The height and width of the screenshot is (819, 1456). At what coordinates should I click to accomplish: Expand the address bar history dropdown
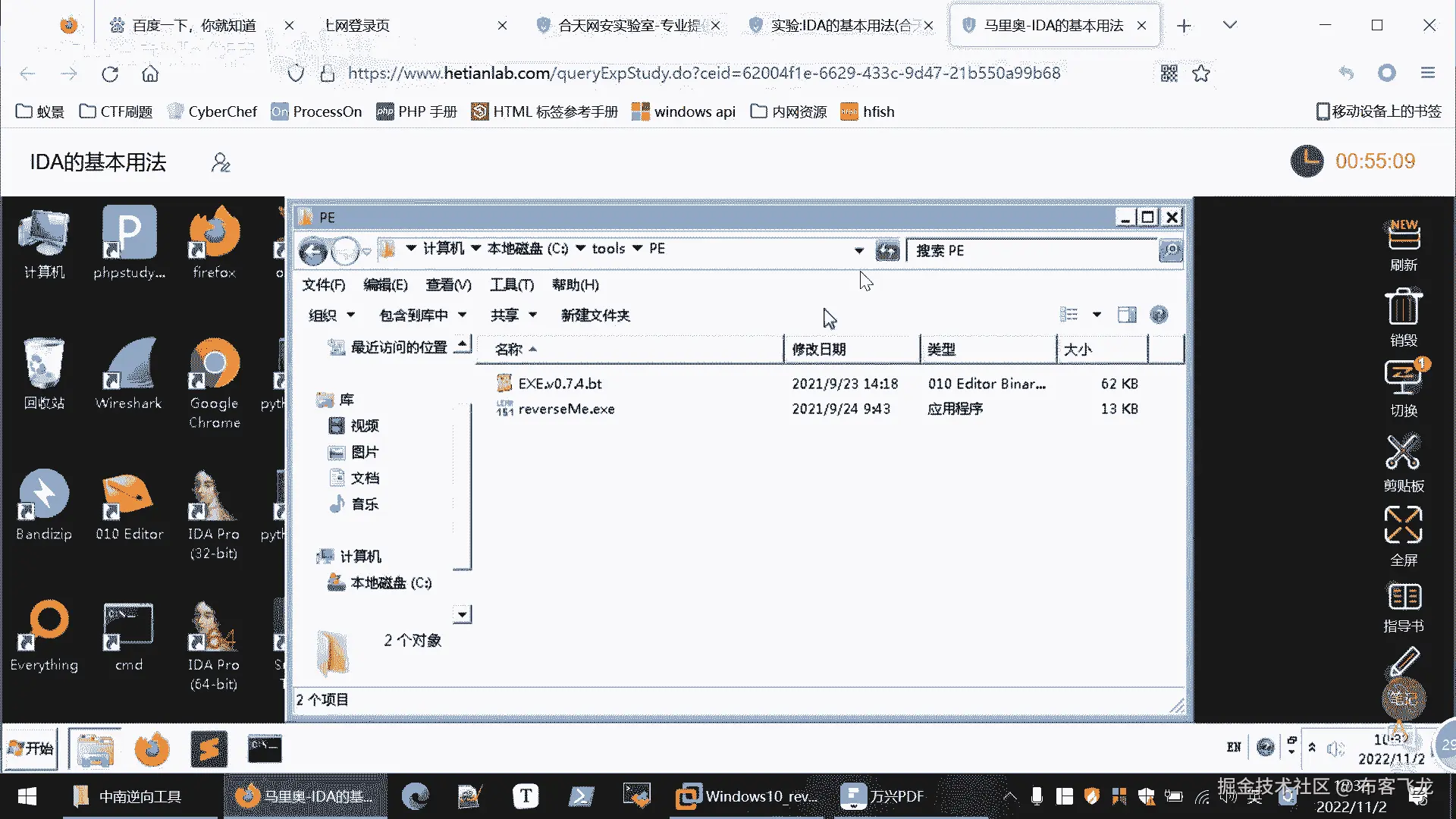(x=858, y=250)
